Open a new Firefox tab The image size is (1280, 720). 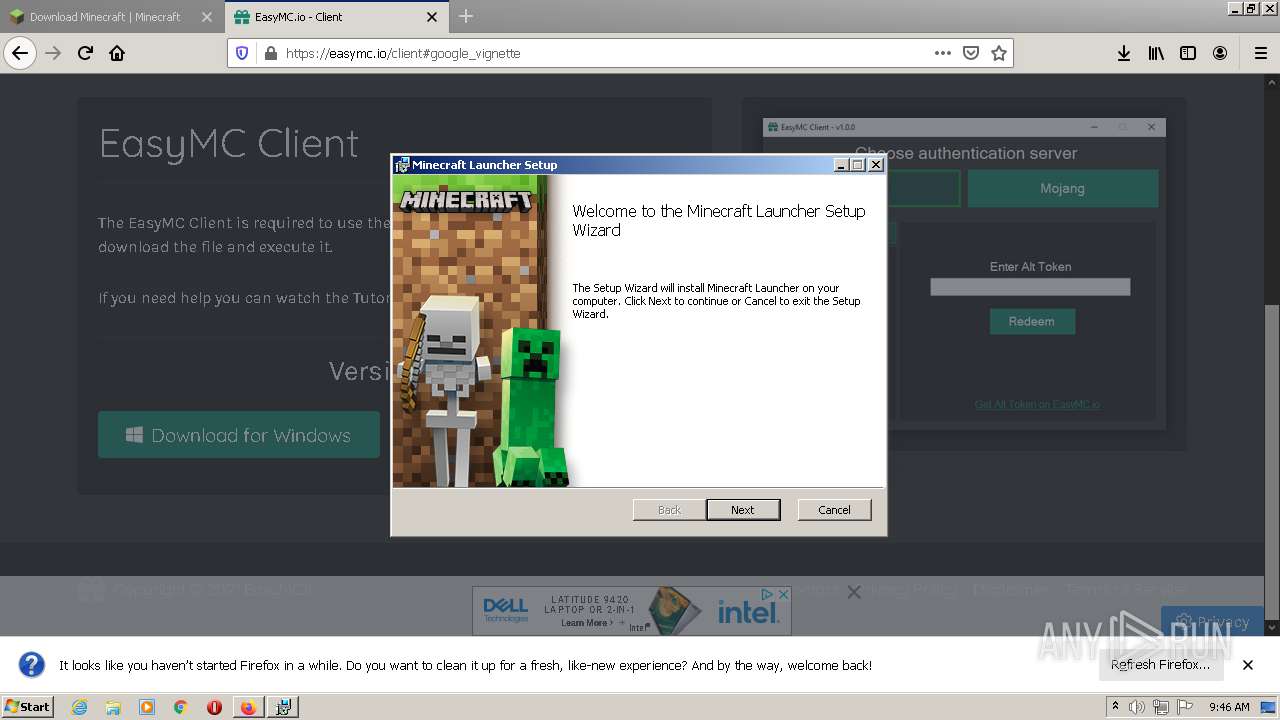click(x=466, y=16)
